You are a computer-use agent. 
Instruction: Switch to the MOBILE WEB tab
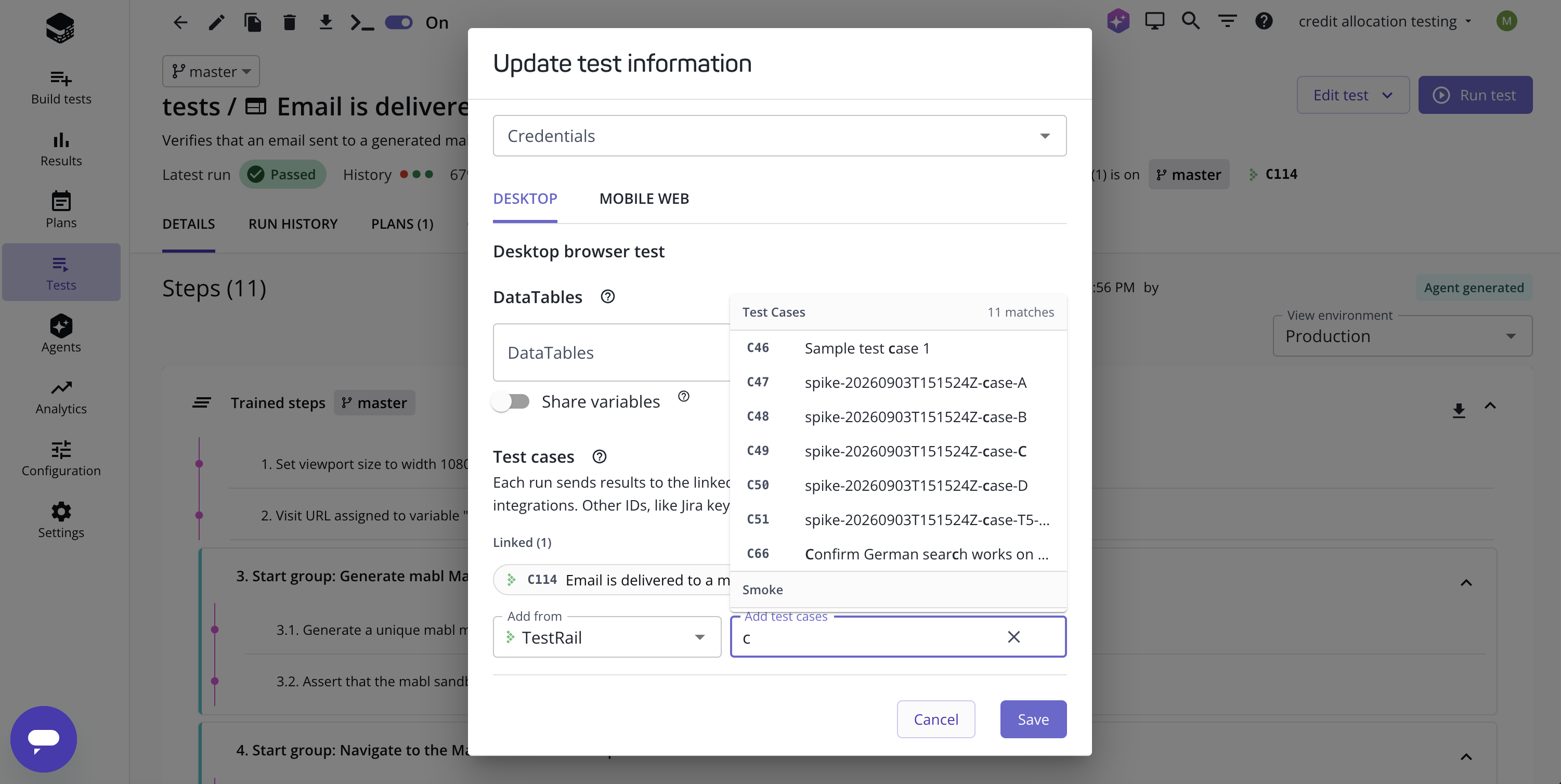pyautogui.click(x=644, y=198)
